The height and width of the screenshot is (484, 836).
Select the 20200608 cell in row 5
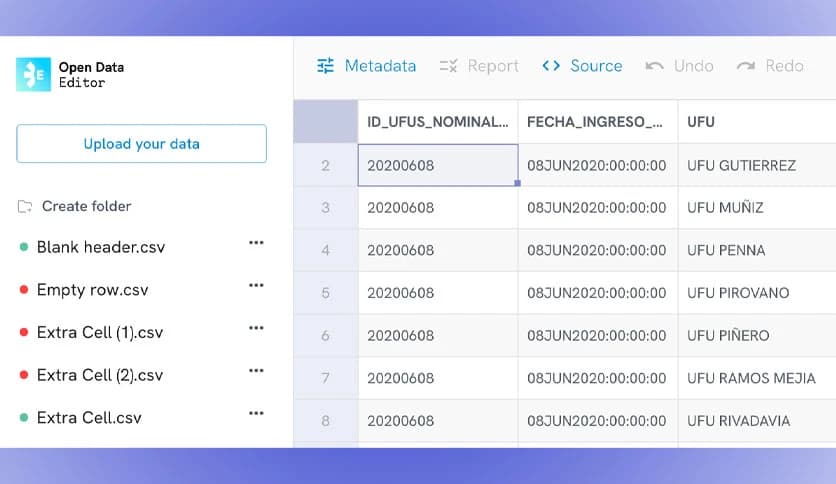(x=438, y=293)
